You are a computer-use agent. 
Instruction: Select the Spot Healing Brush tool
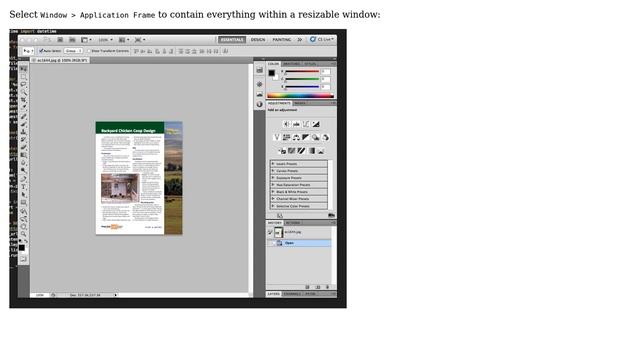coord(24,116)
